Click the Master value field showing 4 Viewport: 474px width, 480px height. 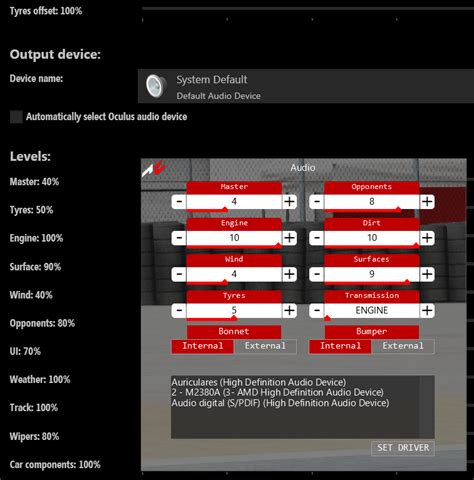point(234,202)
